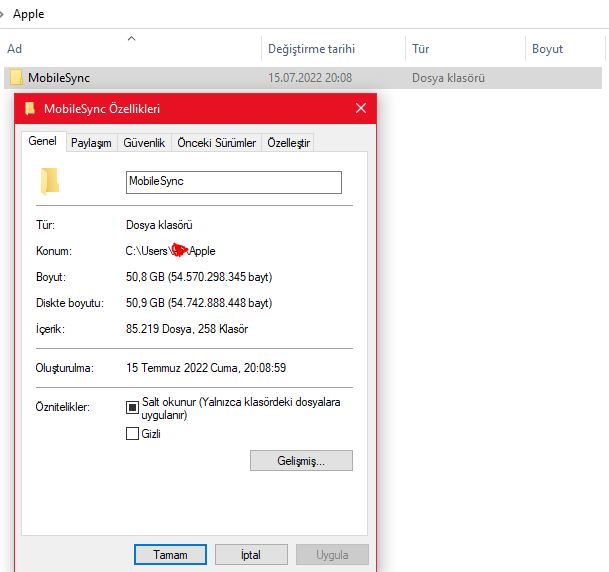This screenshot has height=572, width=609.
Task: Sort by Değiştirme tarihi column header
Action: tap(311, 49)
